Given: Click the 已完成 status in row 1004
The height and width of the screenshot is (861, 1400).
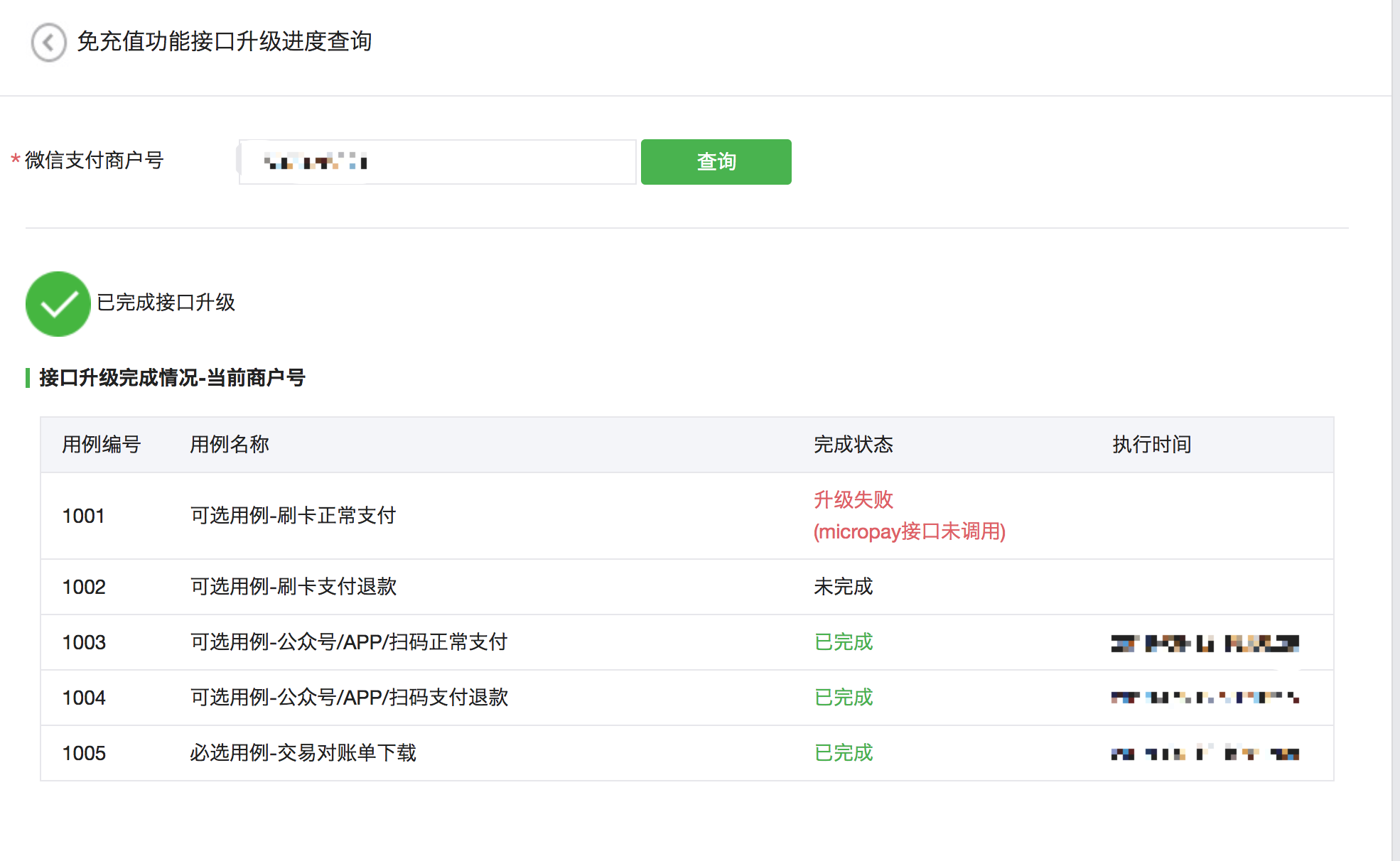Looking at the screenshot, I should 843,697.
